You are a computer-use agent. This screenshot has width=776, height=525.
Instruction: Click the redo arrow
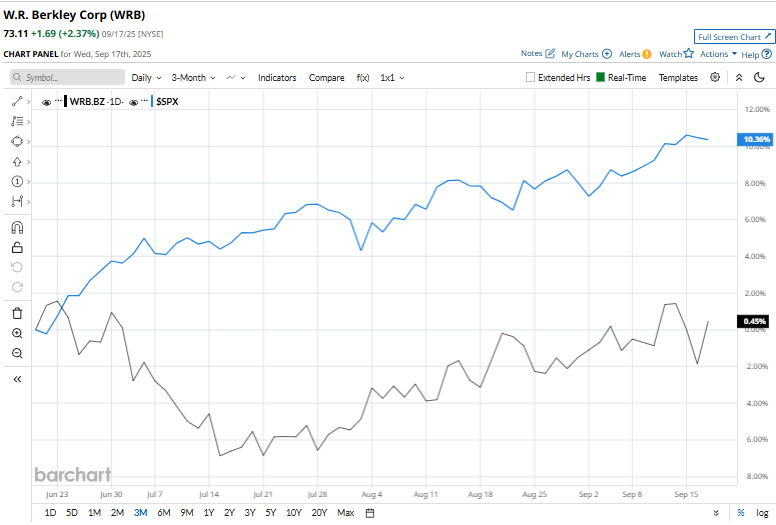pos(17,287)
